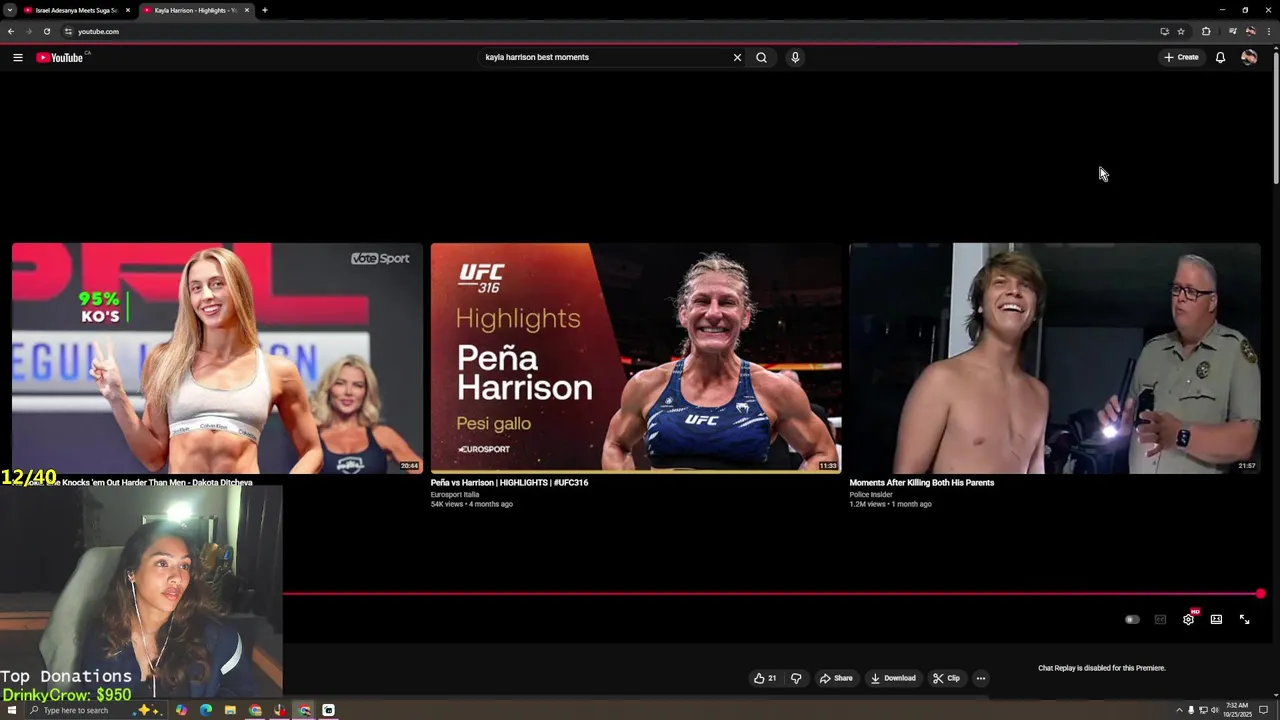Image resolution: width=1280 pixels, height=720 pixels.
Task: Open the Windows notification center icon
Action: [x=1263, y=710]
